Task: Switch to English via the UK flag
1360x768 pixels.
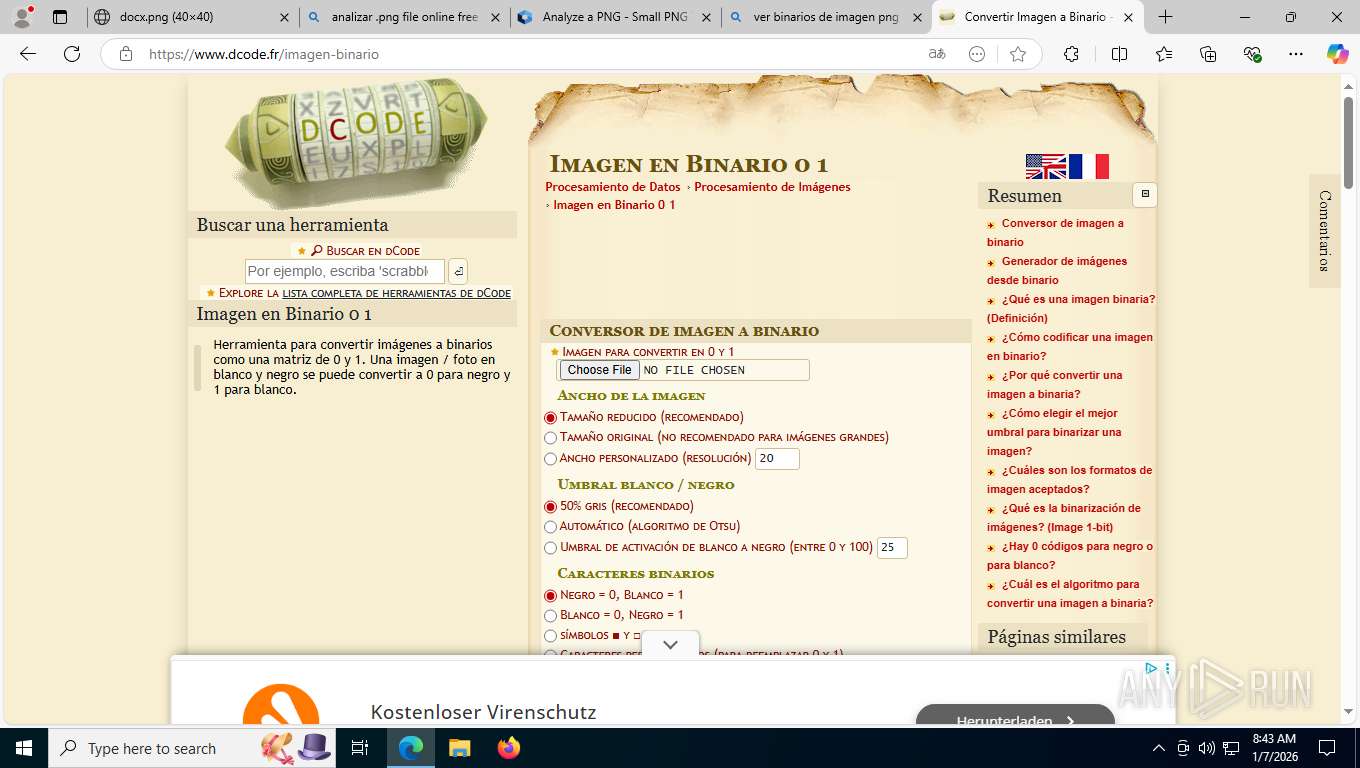Action: coord(1046,166)
